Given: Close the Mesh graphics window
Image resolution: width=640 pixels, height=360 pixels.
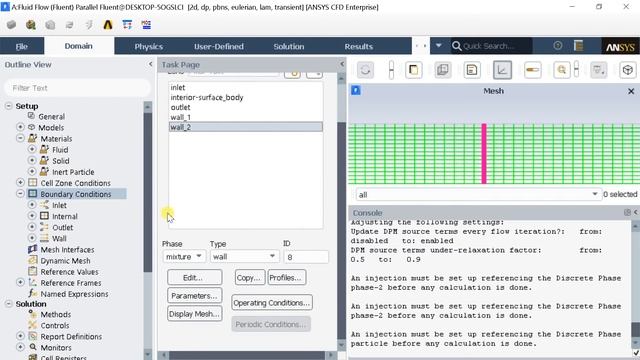Looking at the screenshot, I should (x=631, y=91).
